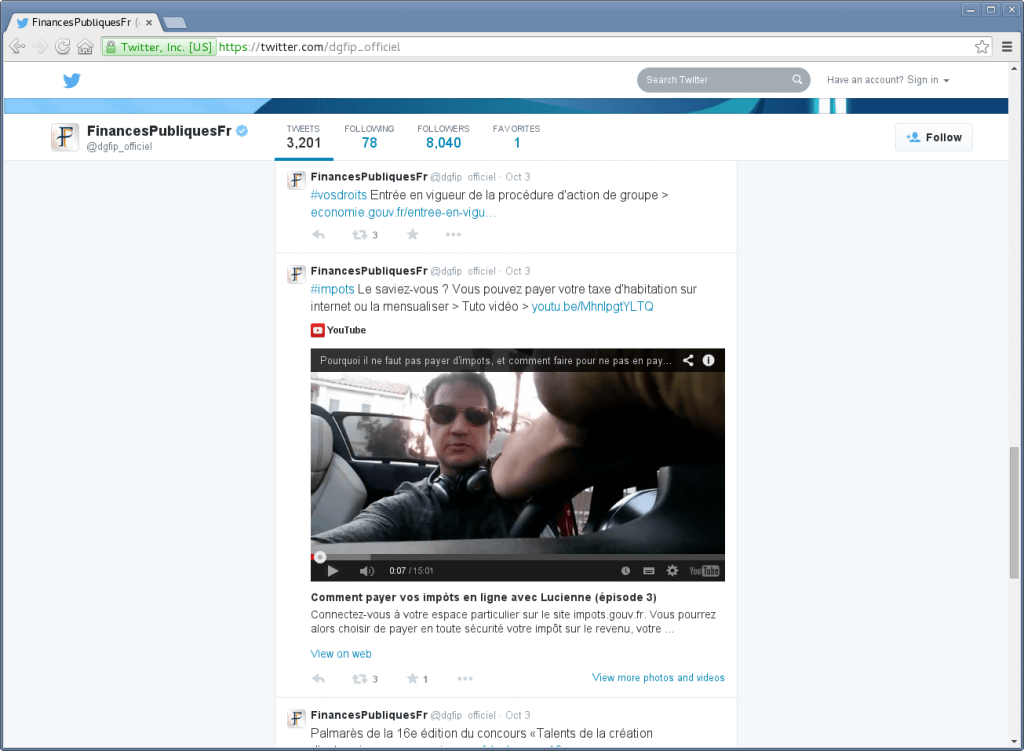Click the green SSL padlock icon
This screenshot has width=1024, height=751.
click(x=111, y=46)
